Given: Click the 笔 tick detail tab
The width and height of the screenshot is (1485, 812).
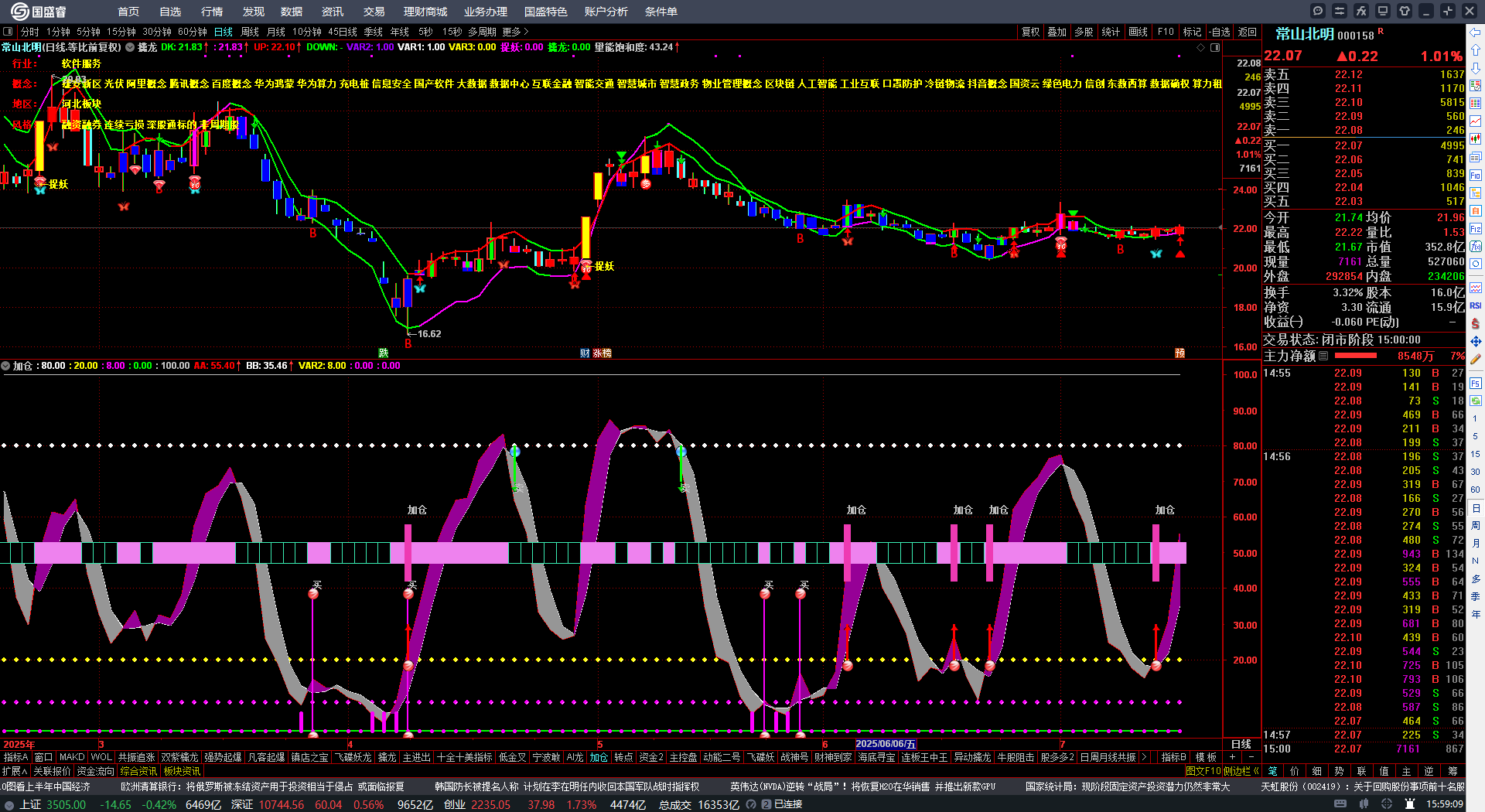Looking at the screenshot, I should click(1272, 771).
